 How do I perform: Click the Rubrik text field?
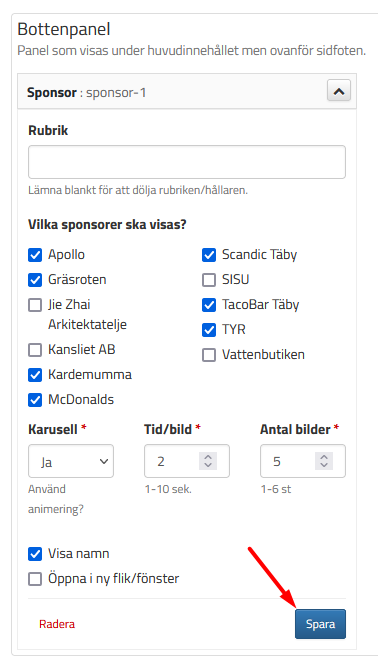[x=187, y=162]
